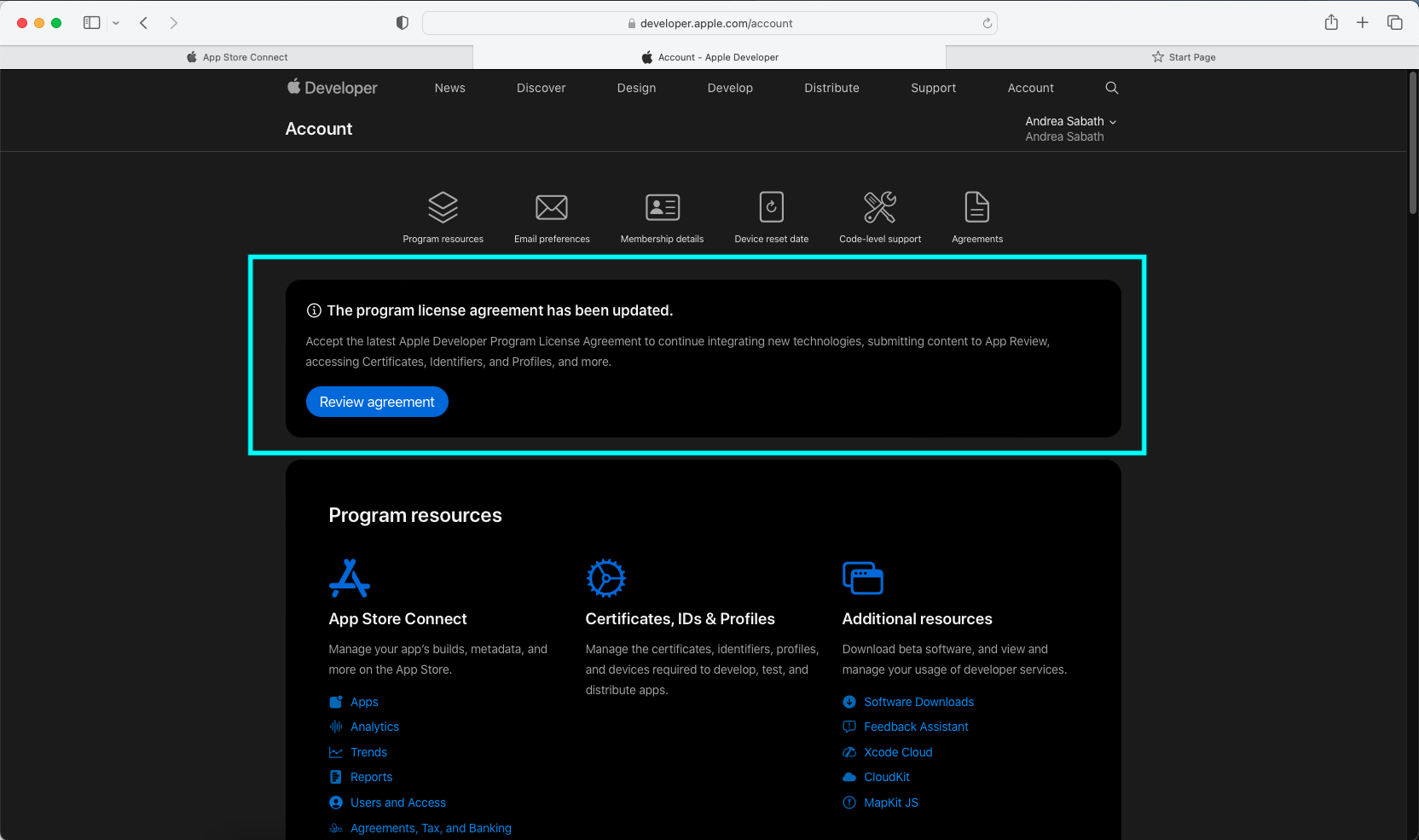1419x840 pixels.
Task: Open the Account menu item
Action: 1031,88
